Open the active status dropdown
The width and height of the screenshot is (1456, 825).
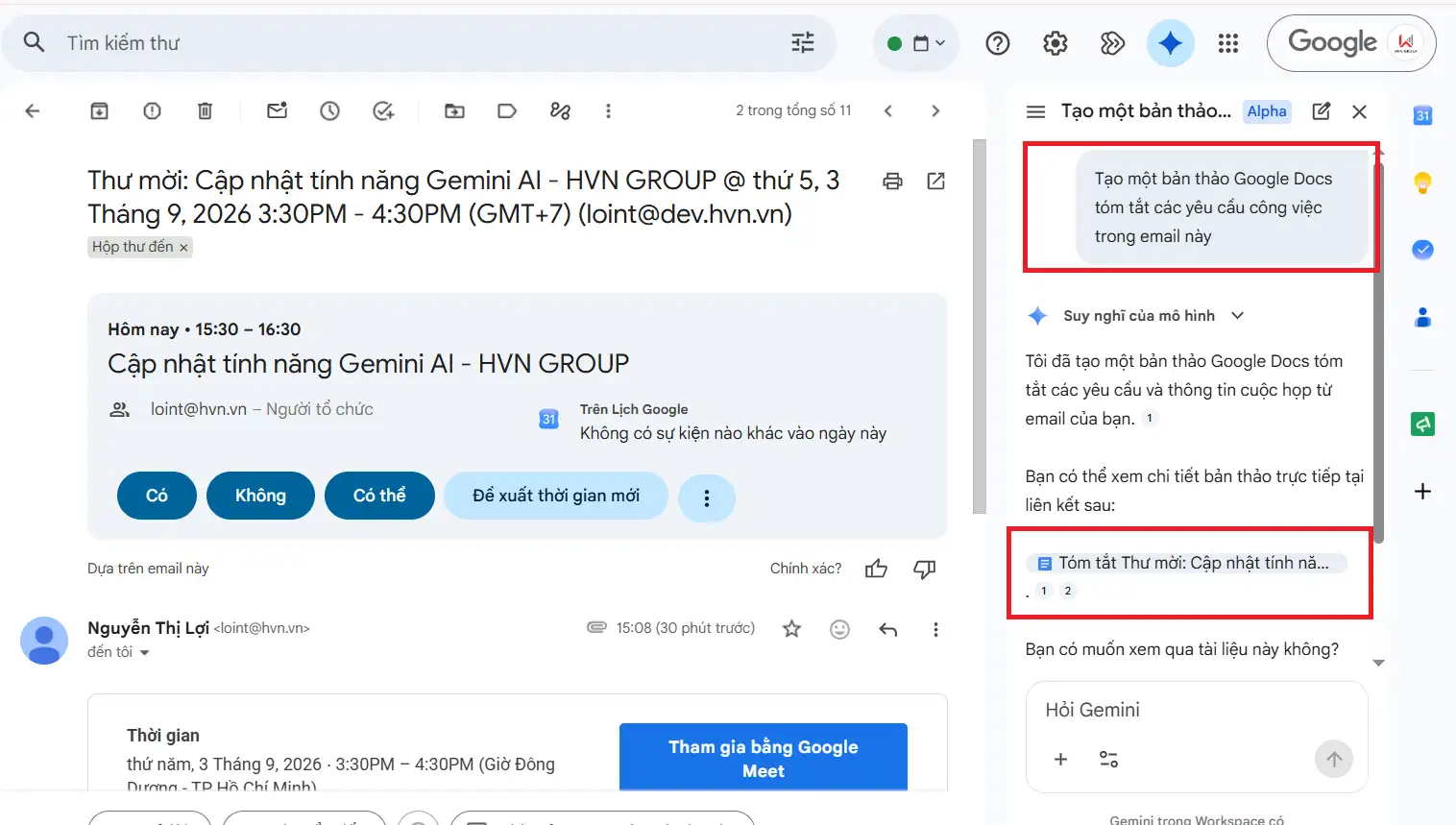pos(916,43)
